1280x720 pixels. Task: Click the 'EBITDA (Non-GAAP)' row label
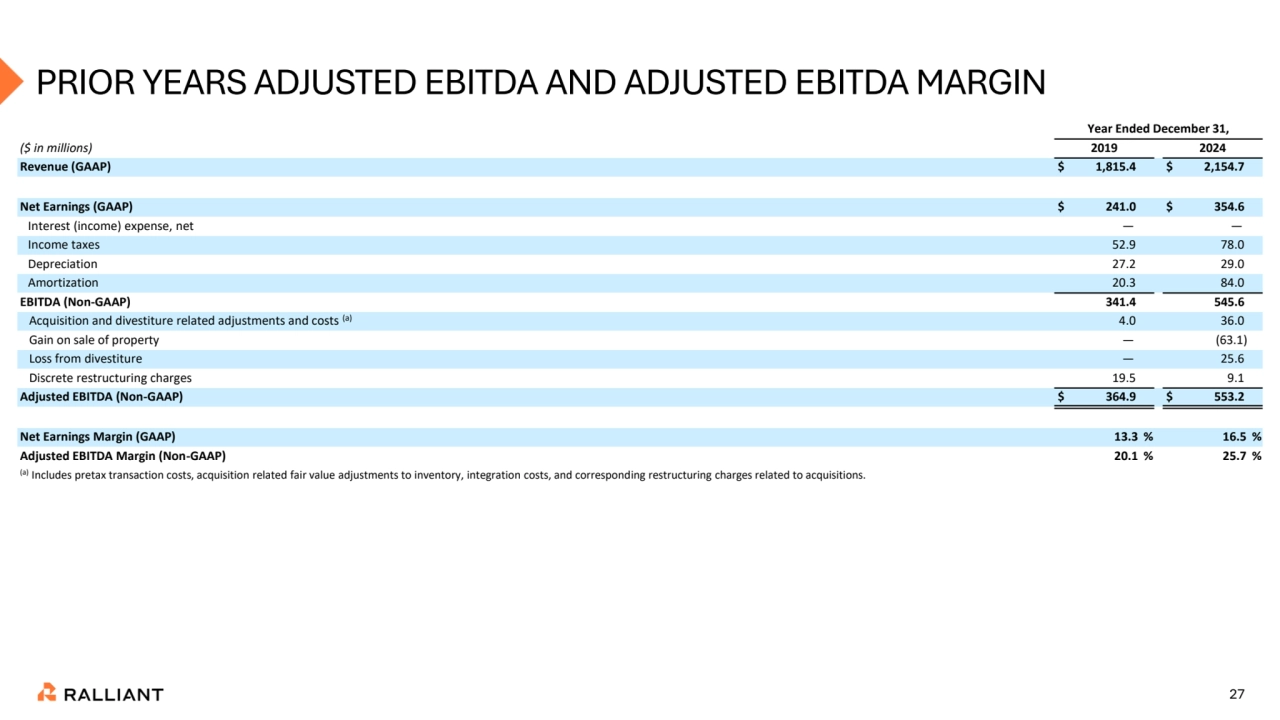75,302
